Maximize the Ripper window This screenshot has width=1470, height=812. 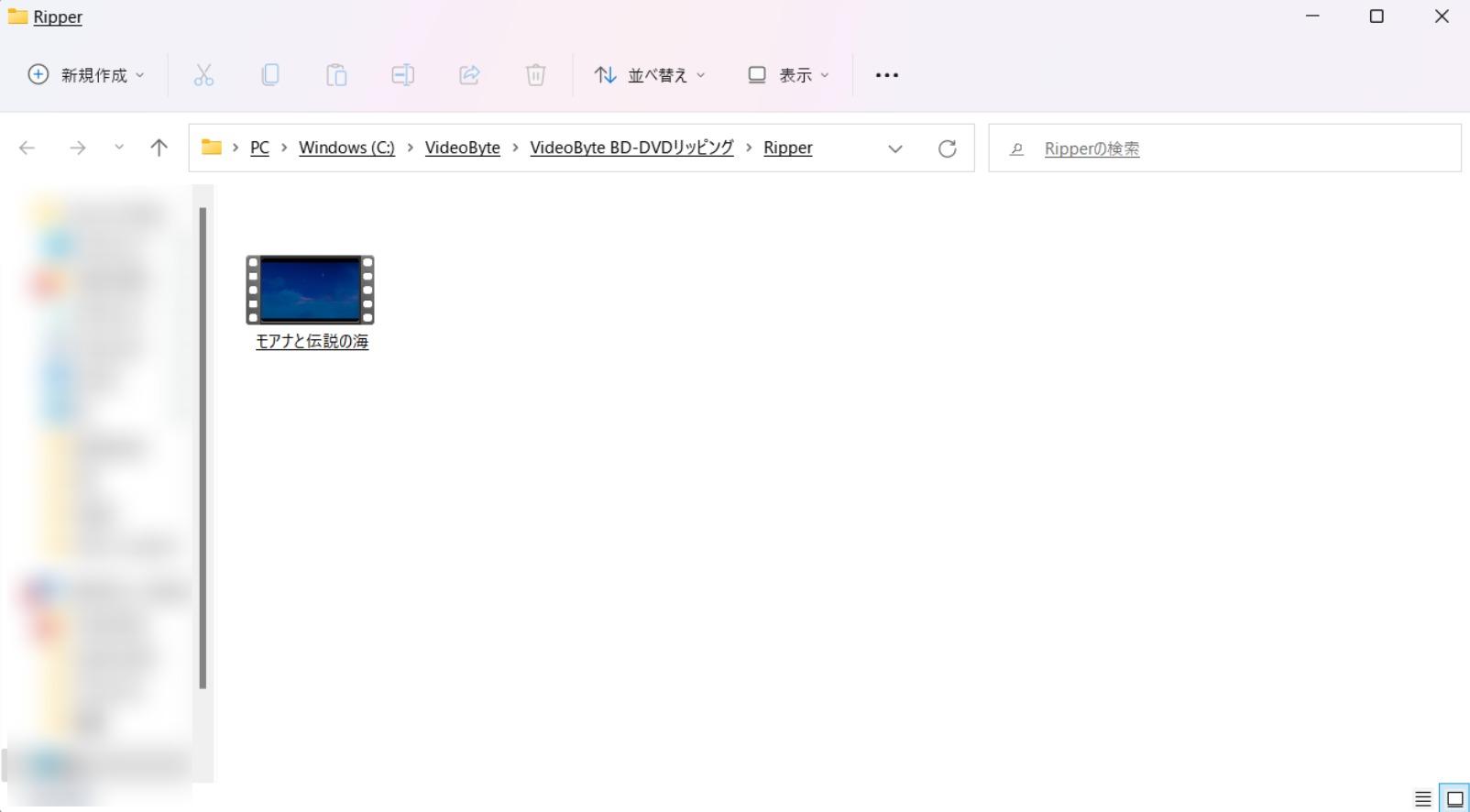(1377, 16)
